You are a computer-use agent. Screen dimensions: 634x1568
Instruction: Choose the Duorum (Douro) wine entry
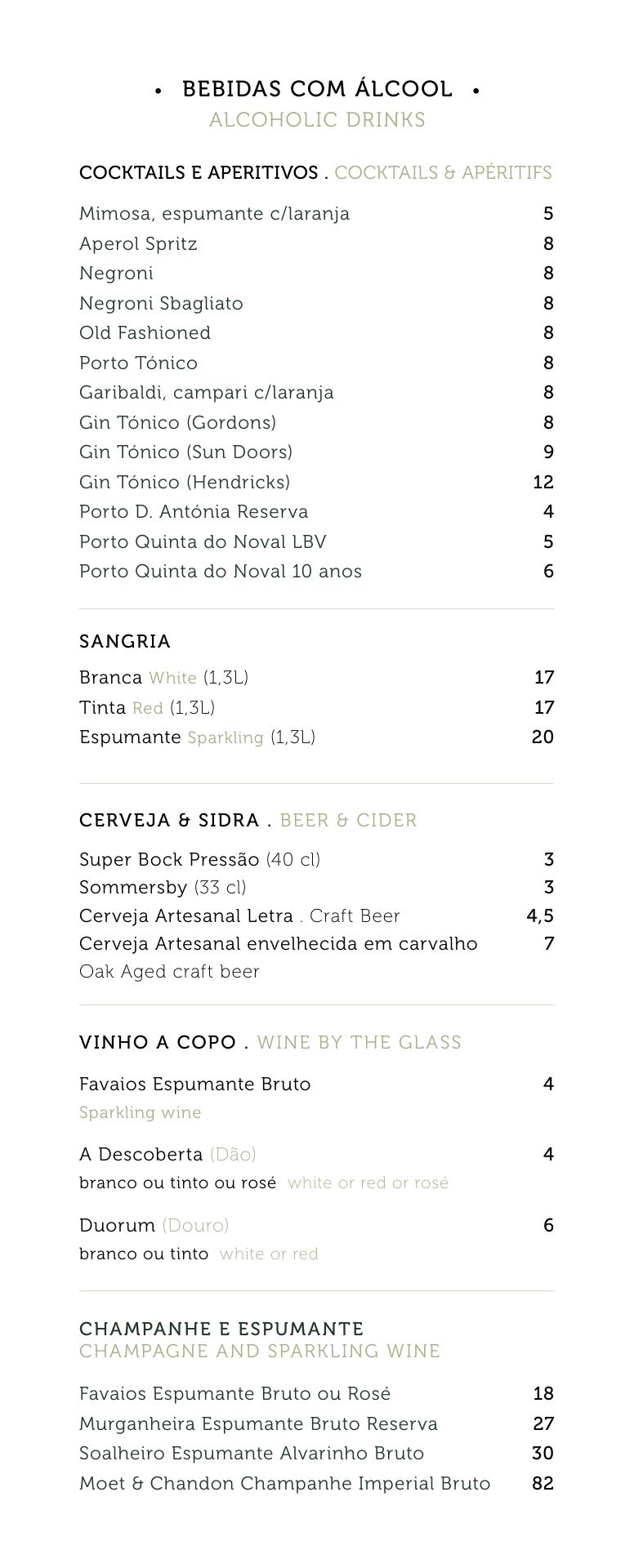click(x=154, y=1226)
